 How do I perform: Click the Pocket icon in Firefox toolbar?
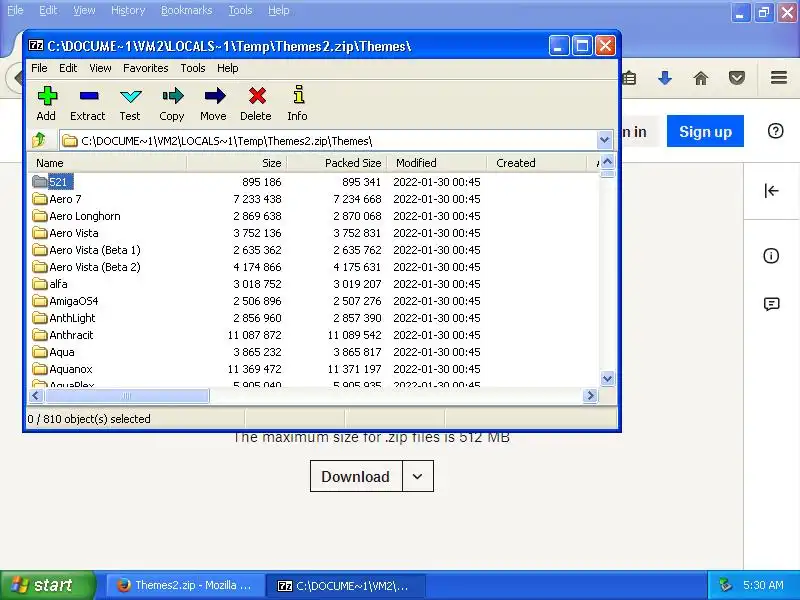tap(737, 78)
